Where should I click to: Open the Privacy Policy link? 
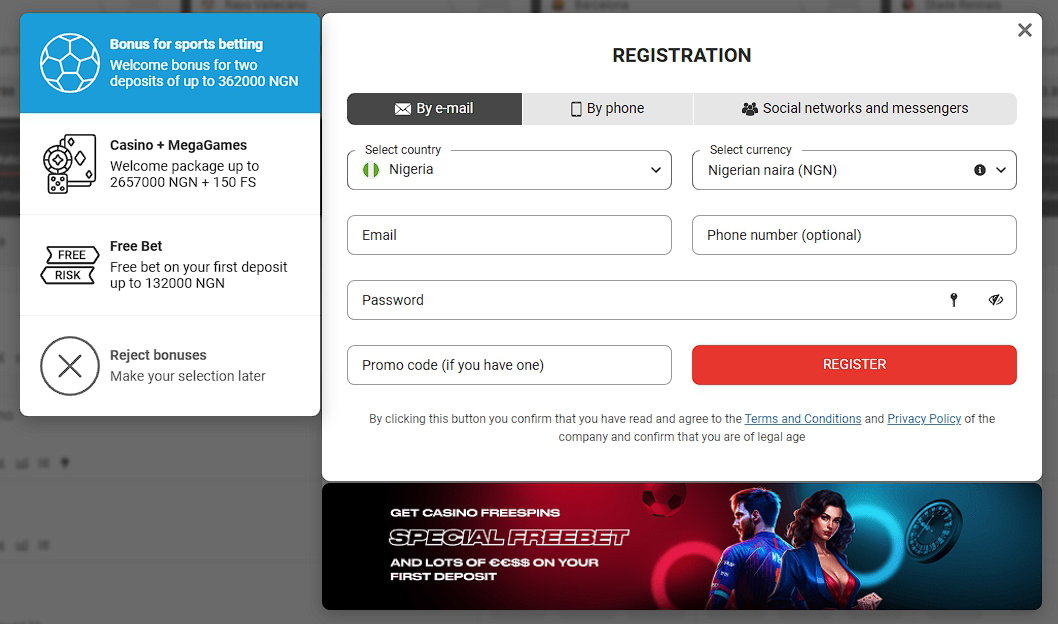(x=924, y=419)
